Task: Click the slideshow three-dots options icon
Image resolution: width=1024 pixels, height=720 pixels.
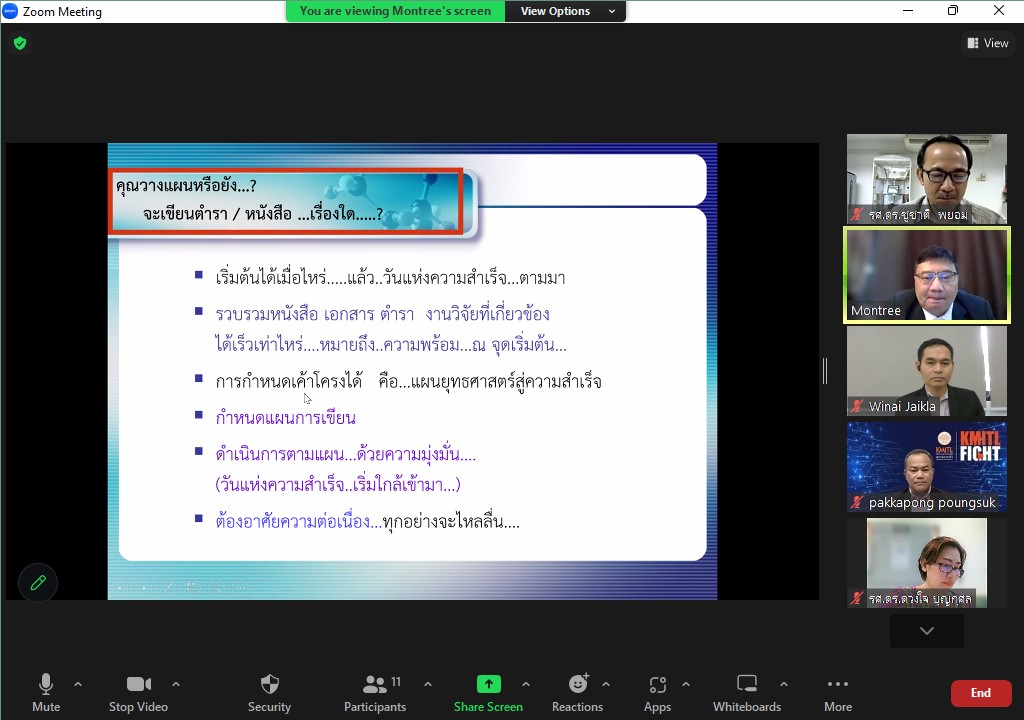Action: [241, 587]
